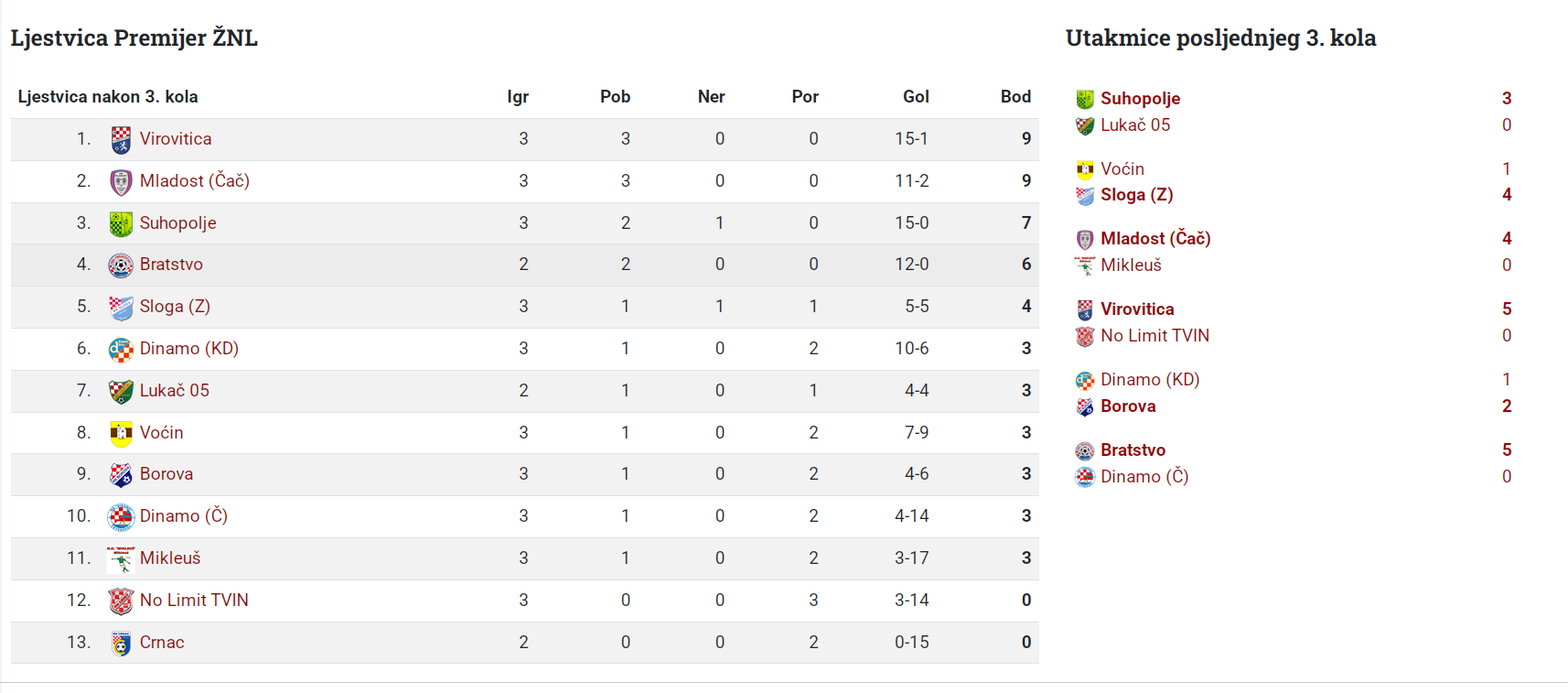Click Sloga (Z) crest in match results

point(1085,196)
